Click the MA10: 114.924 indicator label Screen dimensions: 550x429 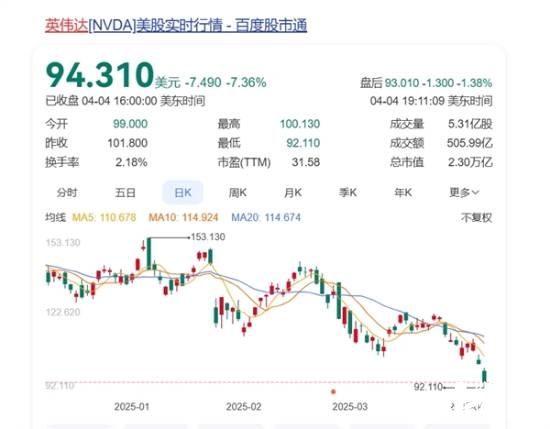[183, 217]
